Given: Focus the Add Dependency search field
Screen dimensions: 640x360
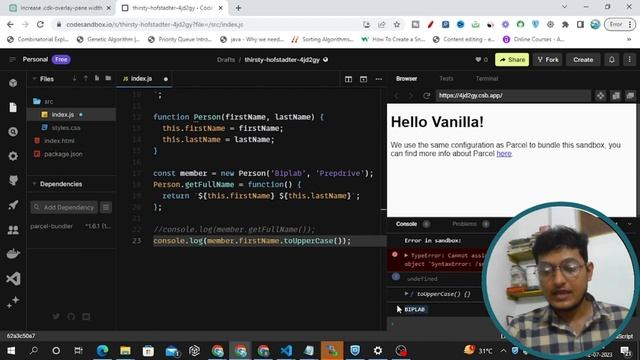Looking at the screenshot, I should tap(64, 207).
